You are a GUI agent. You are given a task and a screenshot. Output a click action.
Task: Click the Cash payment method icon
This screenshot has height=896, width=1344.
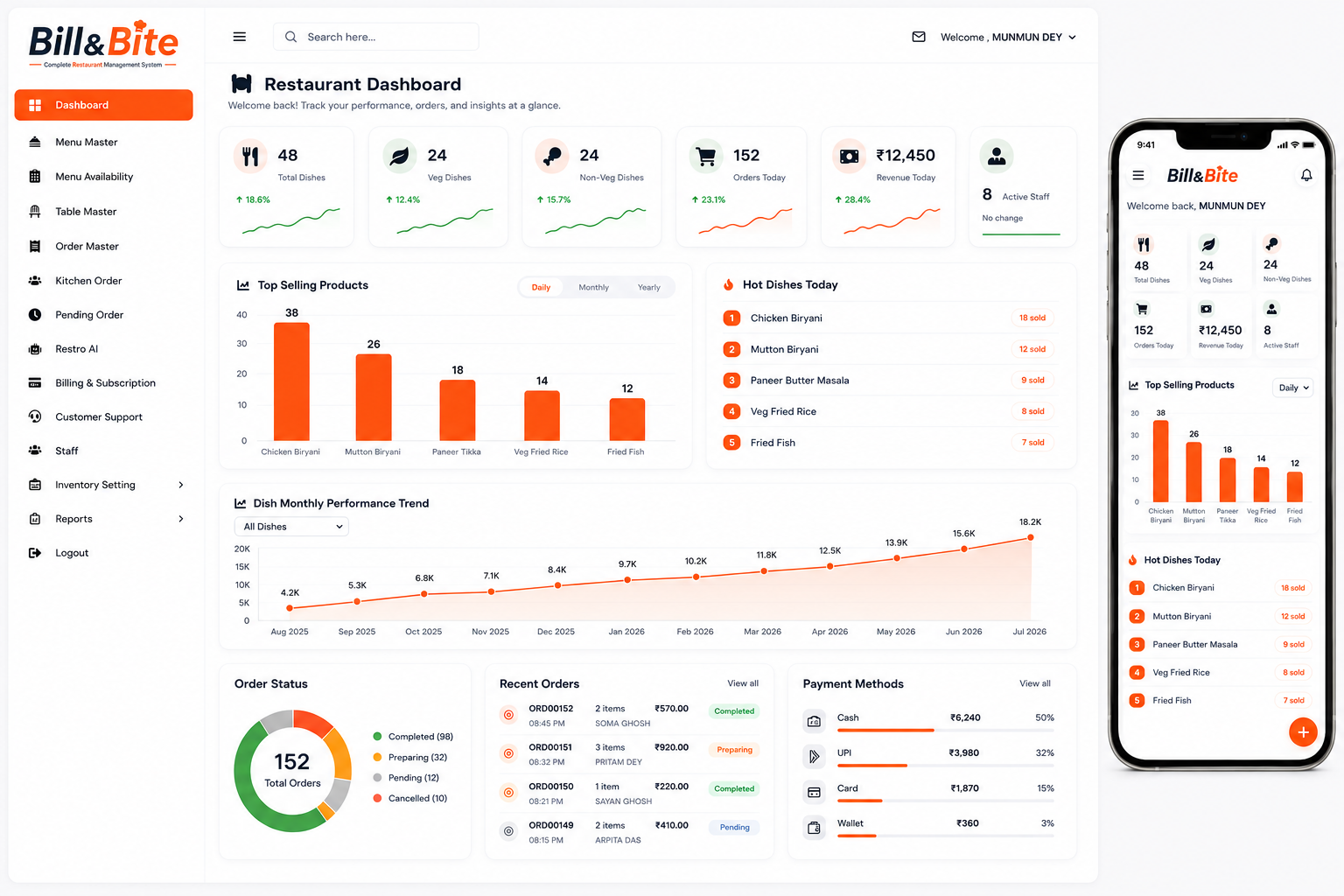(814, 721)
